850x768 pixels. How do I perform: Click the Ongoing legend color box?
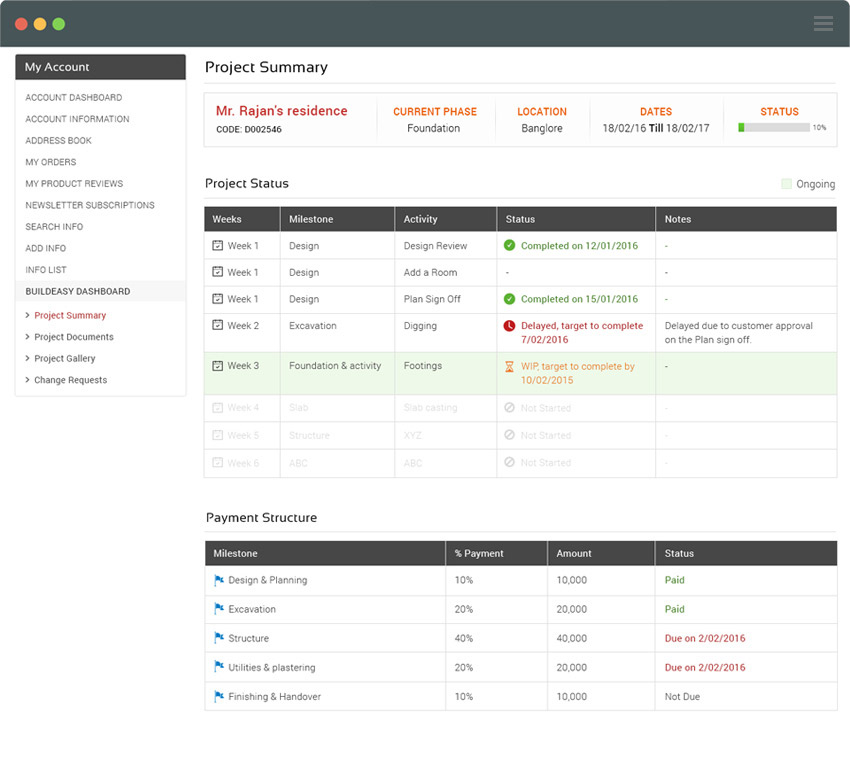pos(787,184)
